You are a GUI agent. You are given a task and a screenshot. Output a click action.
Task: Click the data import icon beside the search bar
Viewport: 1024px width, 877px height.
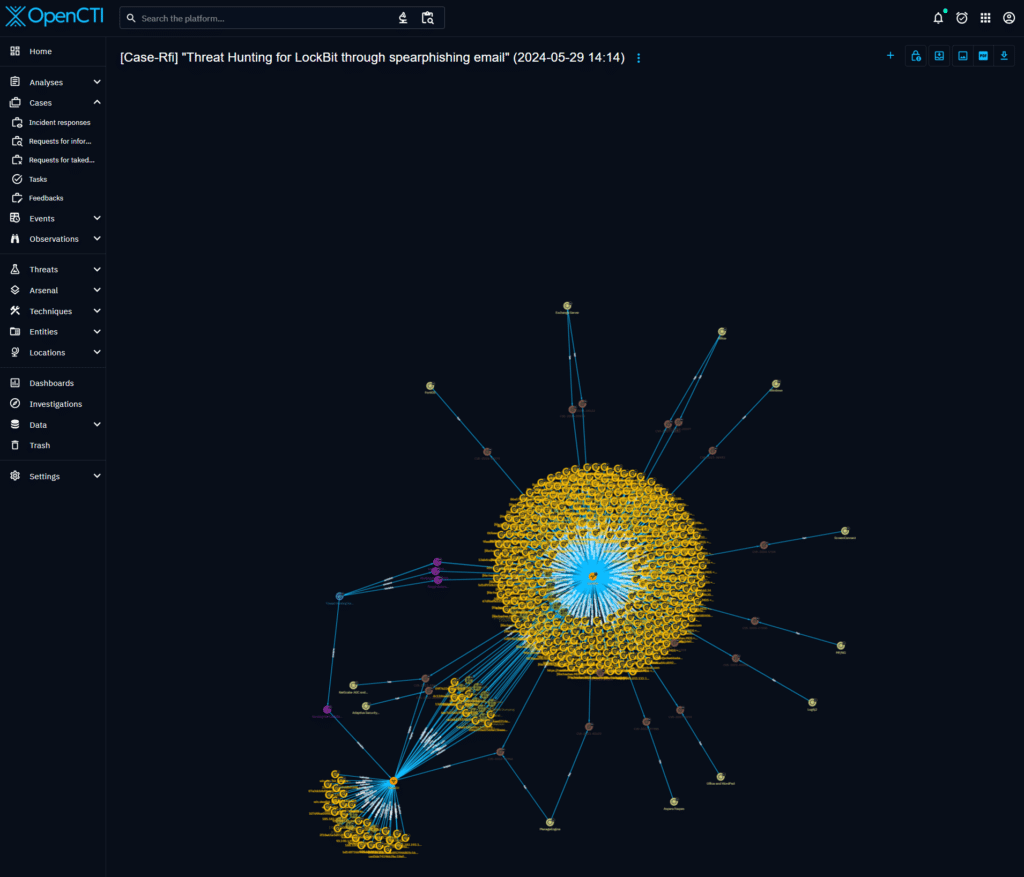404,17
